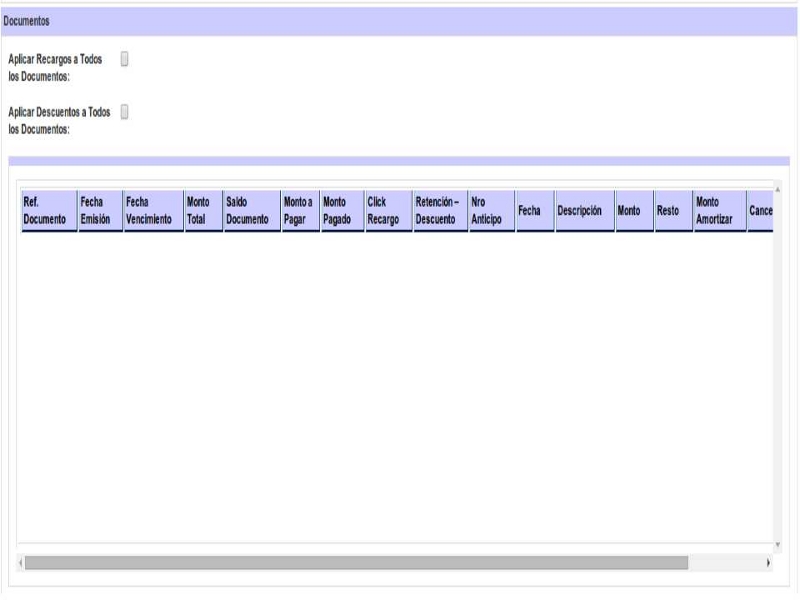
Task: Click the Descripción column header
Action: (583, 211)
